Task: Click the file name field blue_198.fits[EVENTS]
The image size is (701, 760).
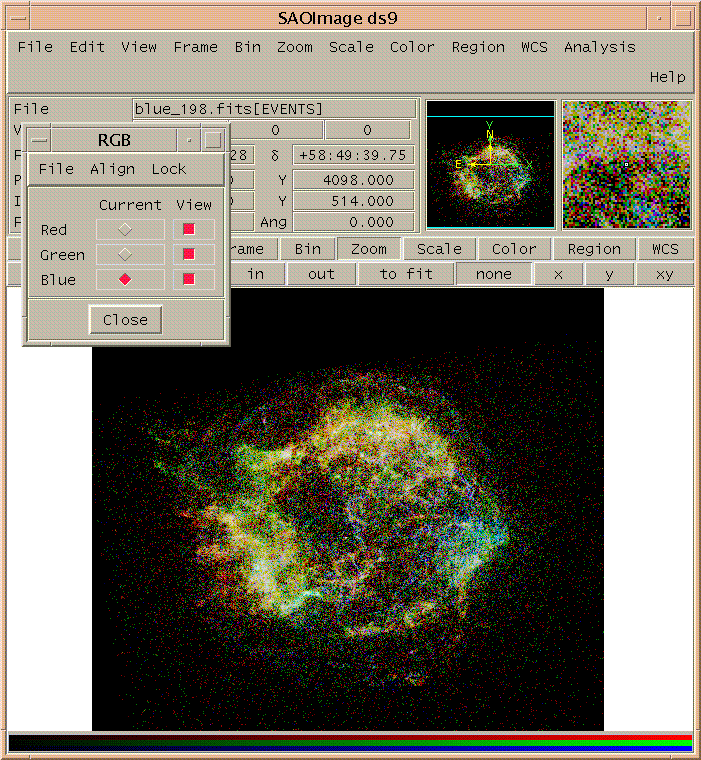Action: click(x=274, y=109)
